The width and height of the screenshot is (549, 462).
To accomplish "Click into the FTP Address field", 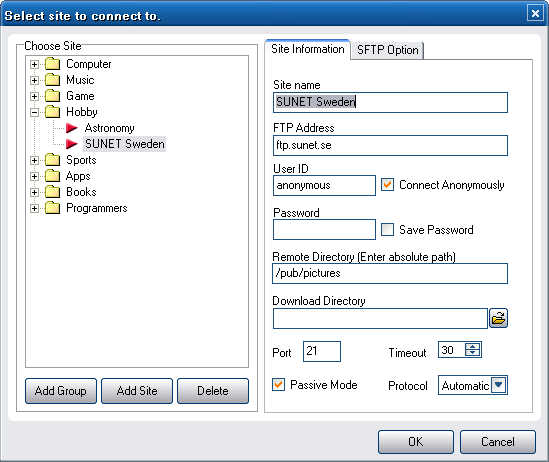I will point(390,145).
